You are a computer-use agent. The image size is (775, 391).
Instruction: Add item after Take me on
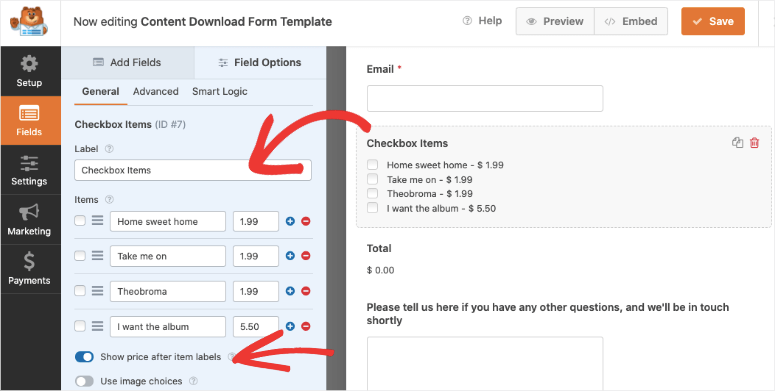(290, 256)
